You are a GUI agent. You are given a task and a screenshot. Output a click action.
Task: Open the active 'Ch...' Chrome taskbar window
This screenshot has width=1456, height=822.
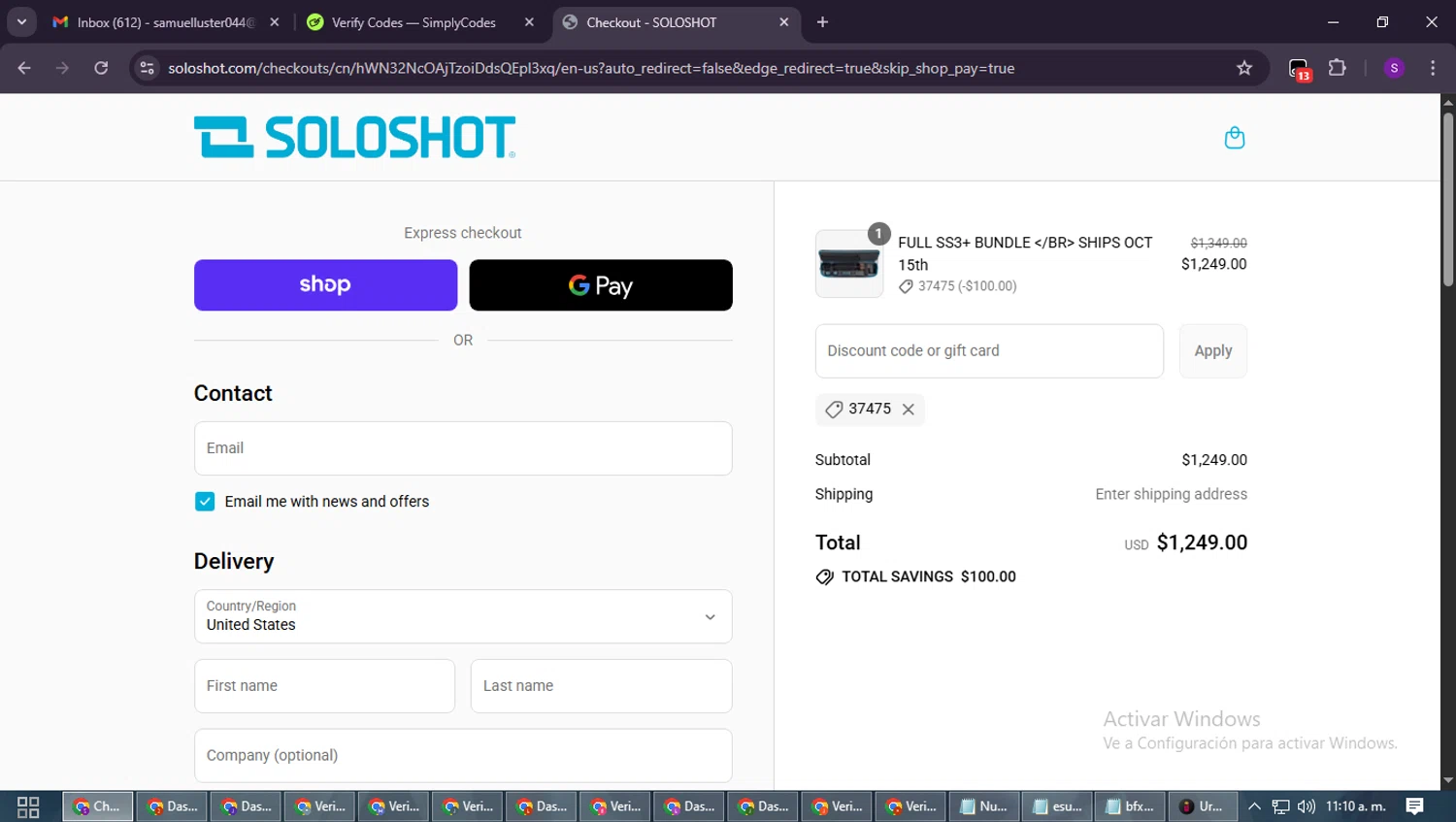coord(98,806)
